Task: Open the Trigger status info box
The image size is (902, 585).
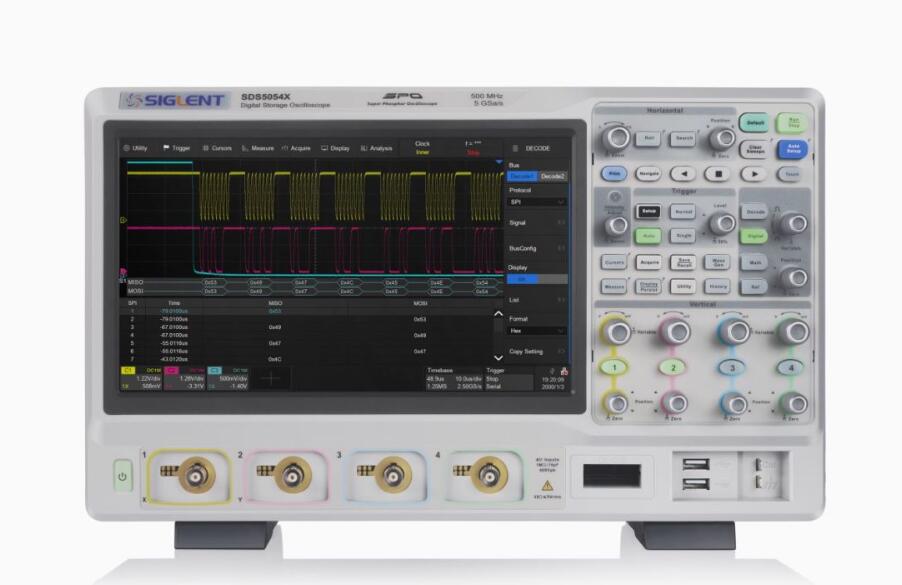Action: tap(509, 378)
